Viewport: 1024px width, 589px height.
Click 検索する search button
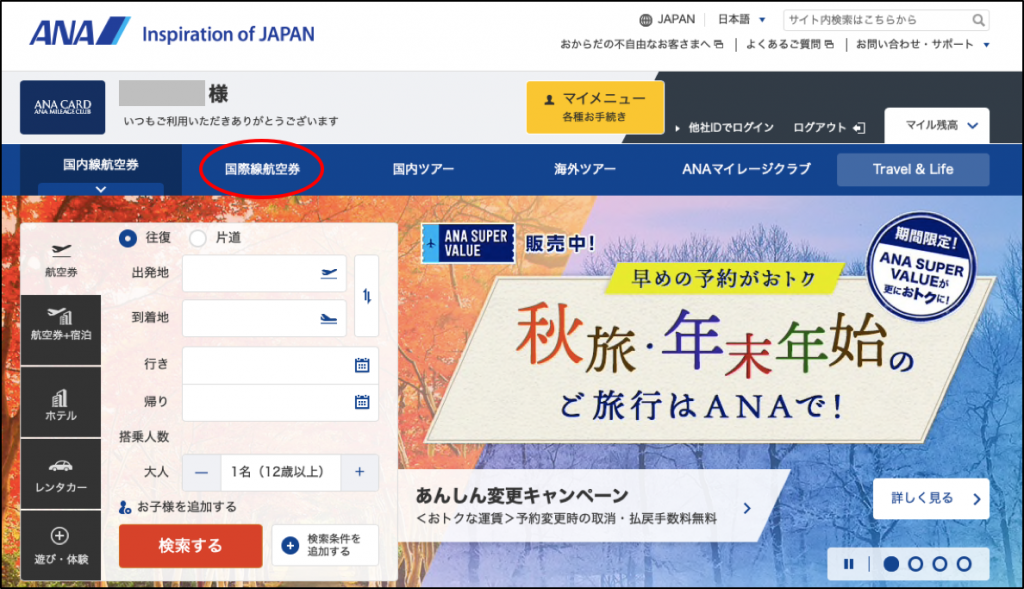(191, 546)
